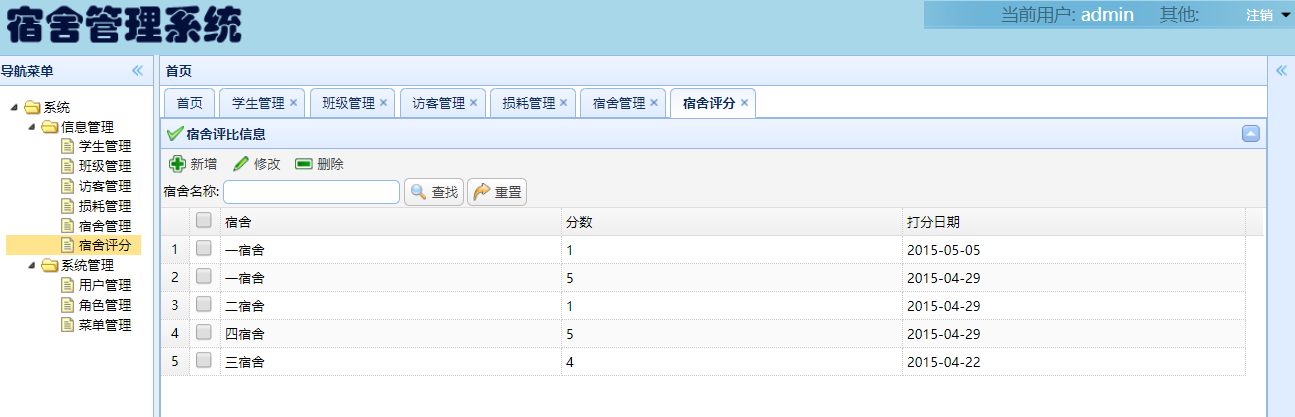Click the 删除 delete minus icon
Viewport: 1295px width, 417px height.
click(304, 164)
